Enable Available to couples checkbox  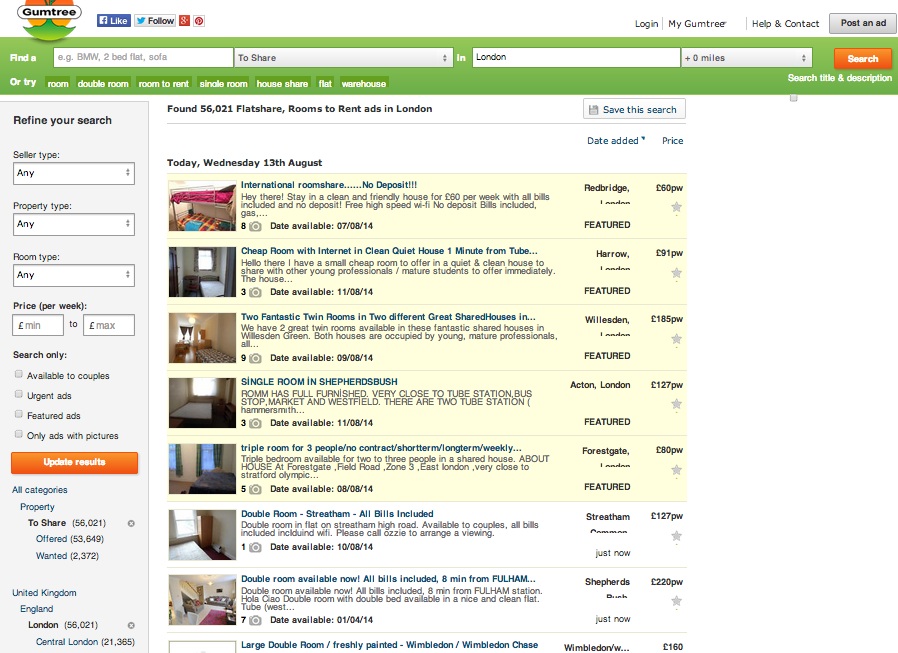(19, 375)
